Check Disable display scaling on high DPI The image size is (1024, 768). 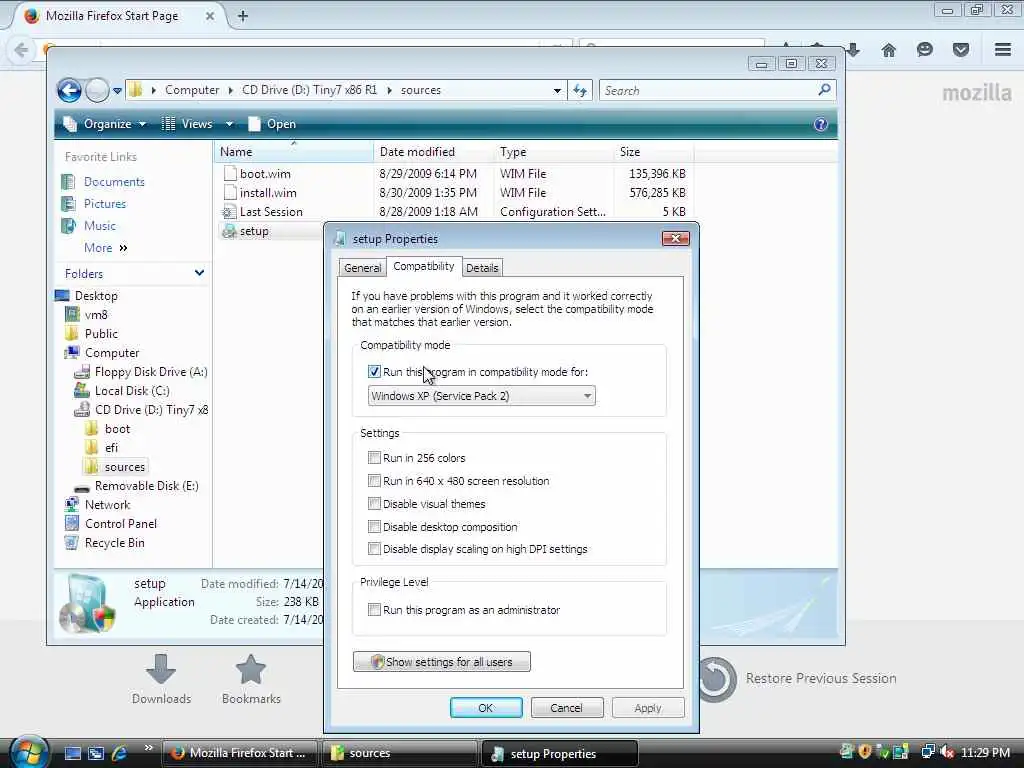click(x=374, y=549)
